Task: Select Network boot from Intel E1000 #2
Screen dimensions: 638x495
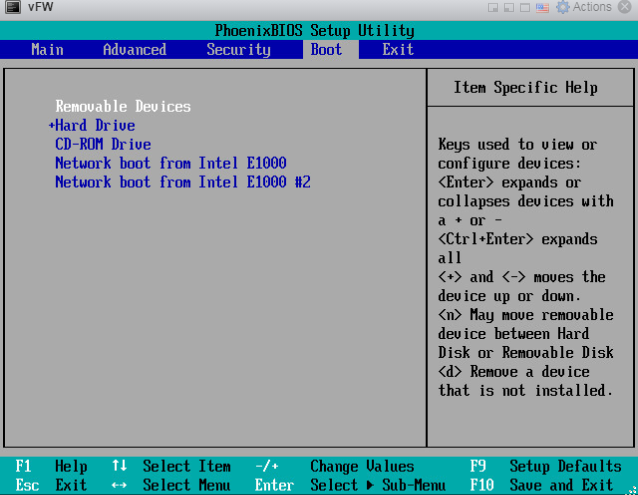Action: click(x=183, y=182)
